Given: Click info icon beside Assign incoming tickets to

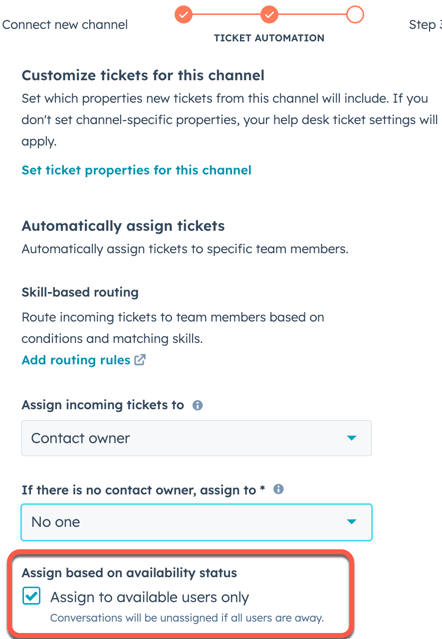Looking at the screenshot, I should tap(198, 405).
